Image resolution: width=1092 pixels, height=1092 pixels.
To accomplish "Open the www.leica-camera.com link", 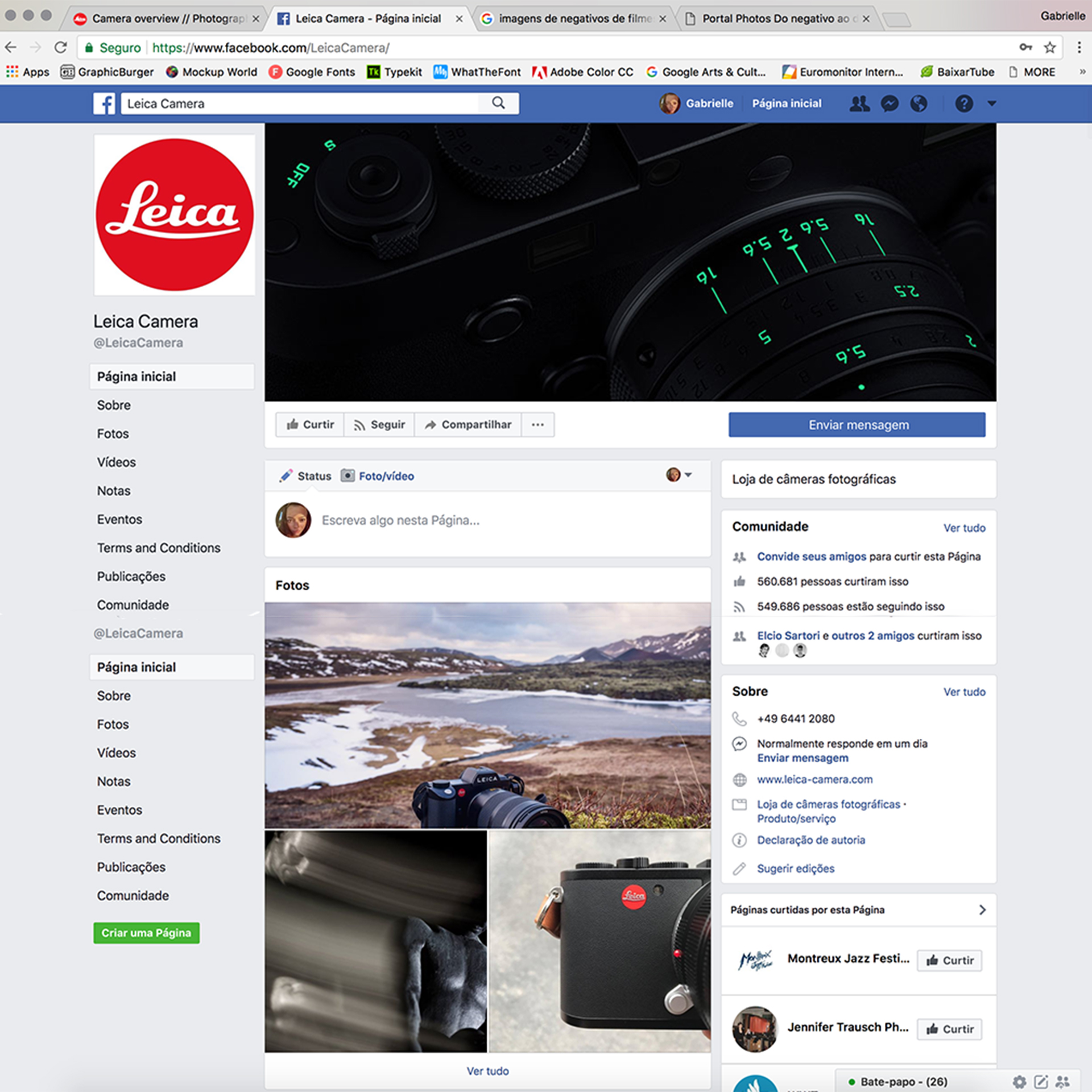I will (x=814, y=780).
